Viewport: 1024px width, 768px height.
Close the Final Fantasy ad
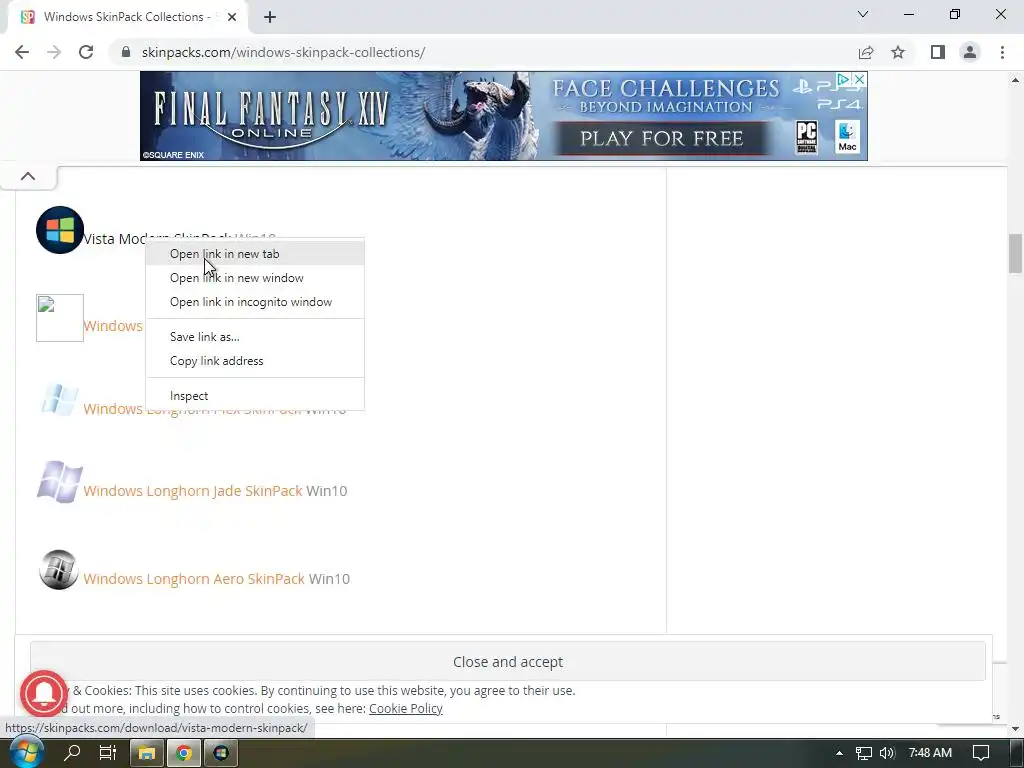point(860,80)
